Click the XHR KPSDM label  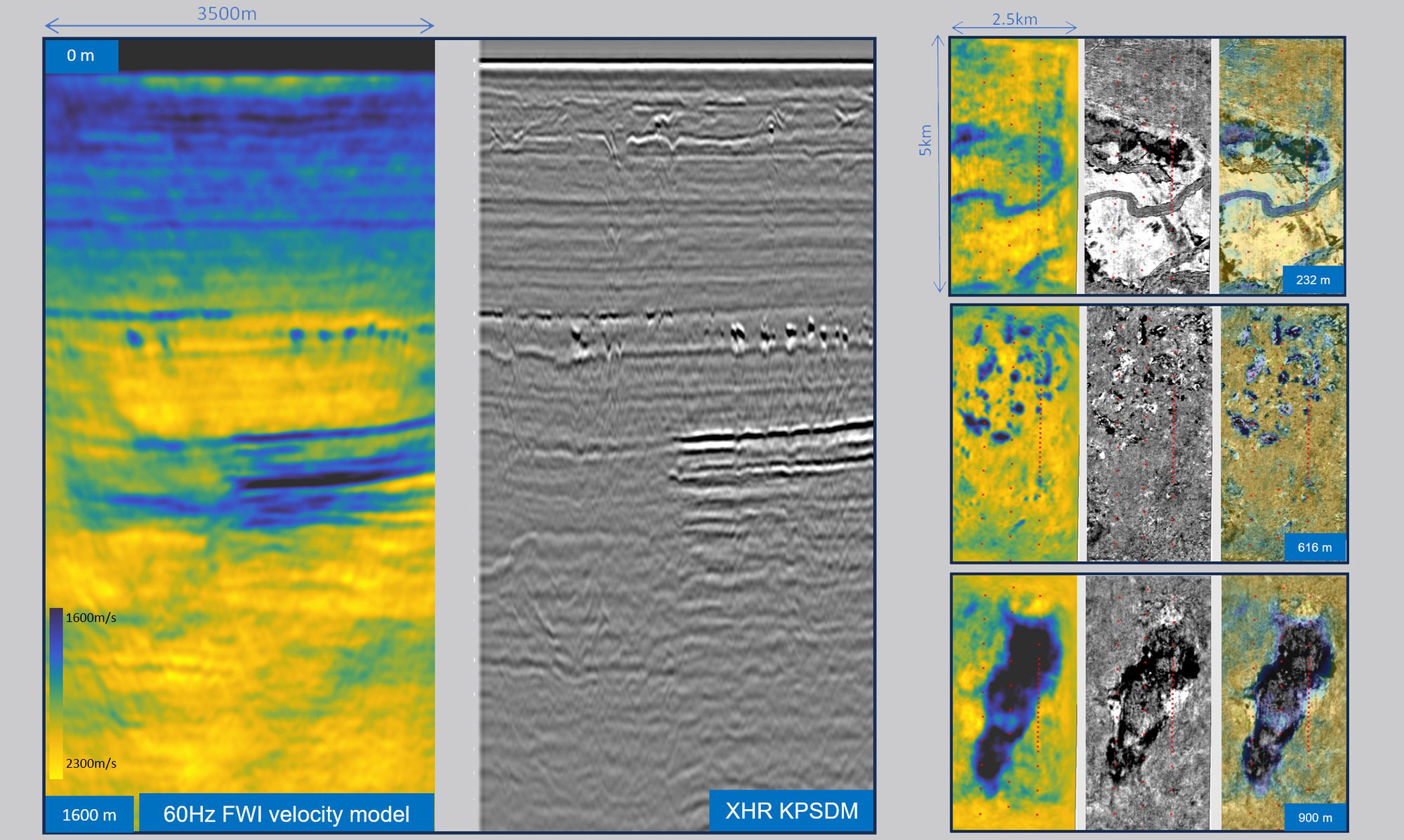(x=791, y=811)
